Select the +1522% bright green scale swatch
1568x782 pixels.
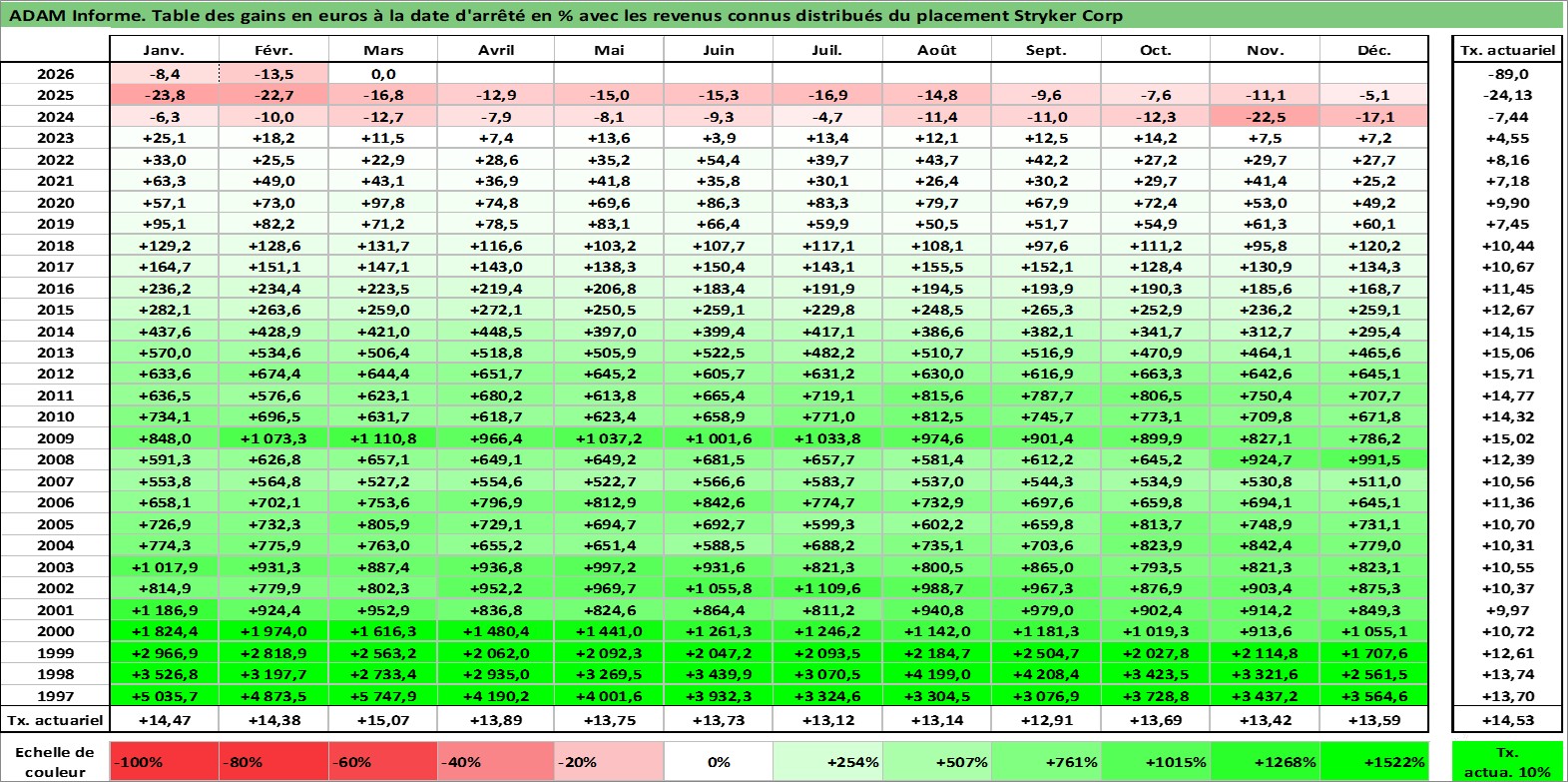(x=1374, y=762)
